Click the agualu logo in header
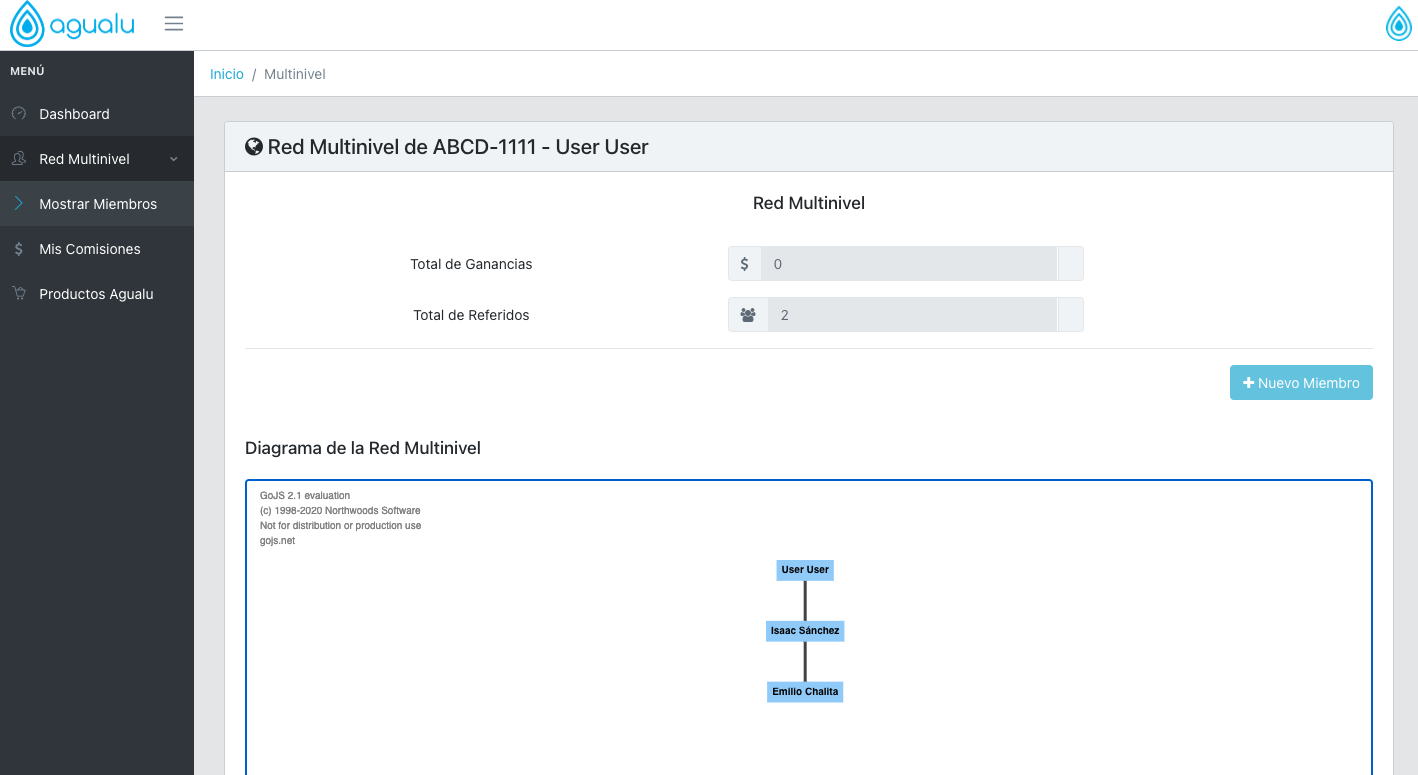The height and width of the screenshot is (775, 1418). (72, 24)
